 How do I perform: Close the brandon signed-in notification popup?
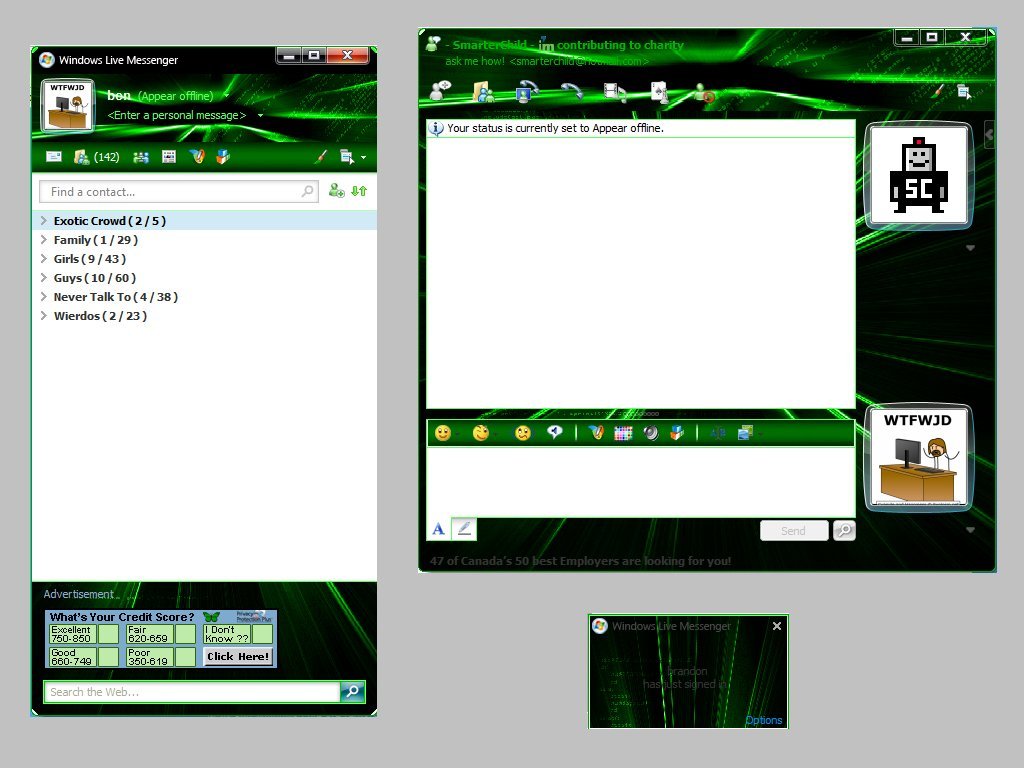coord(776,626)
